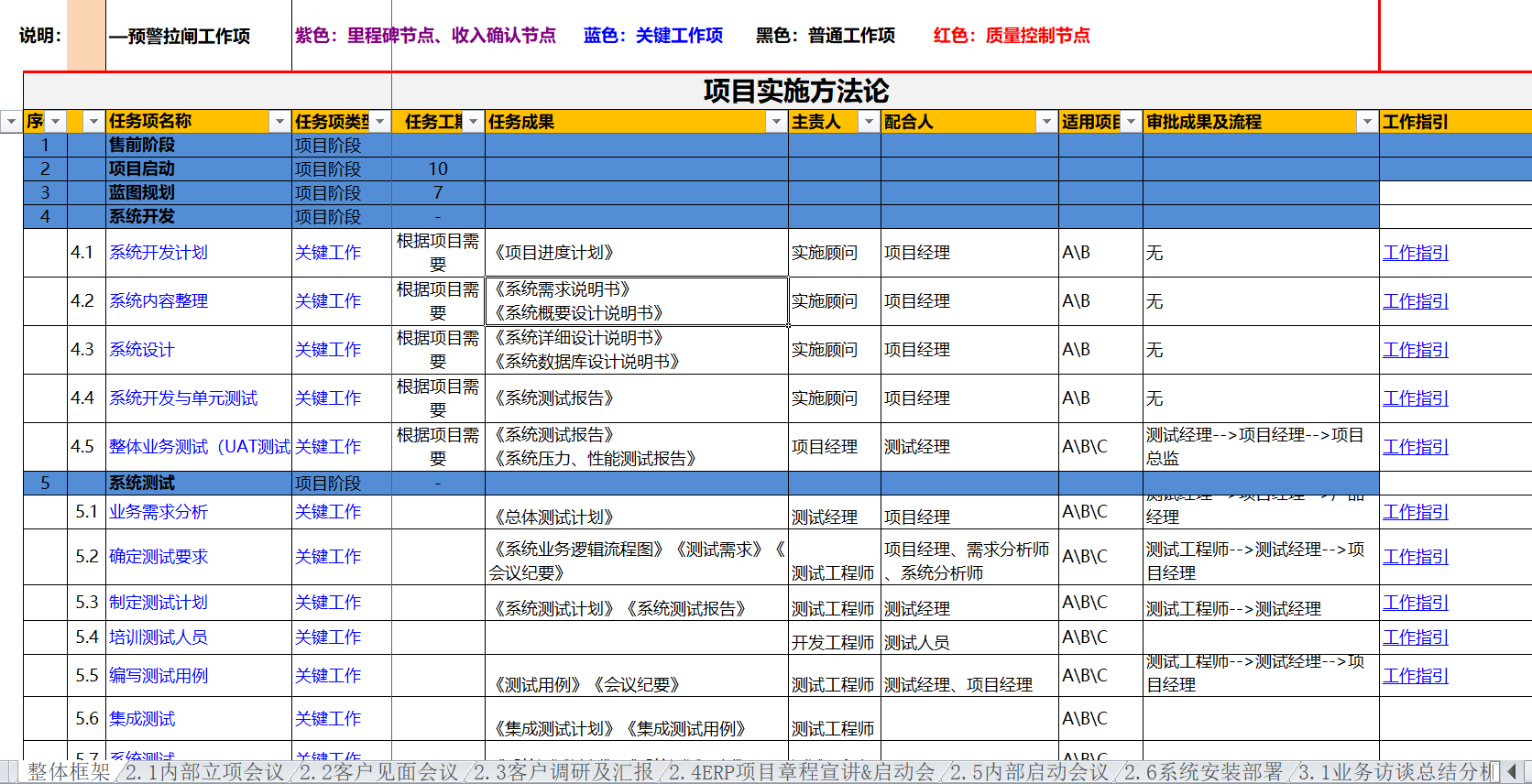The image size is (1532, 784).
Task: Select the peach color swatch beside 说明
Action: click(86, 36)
